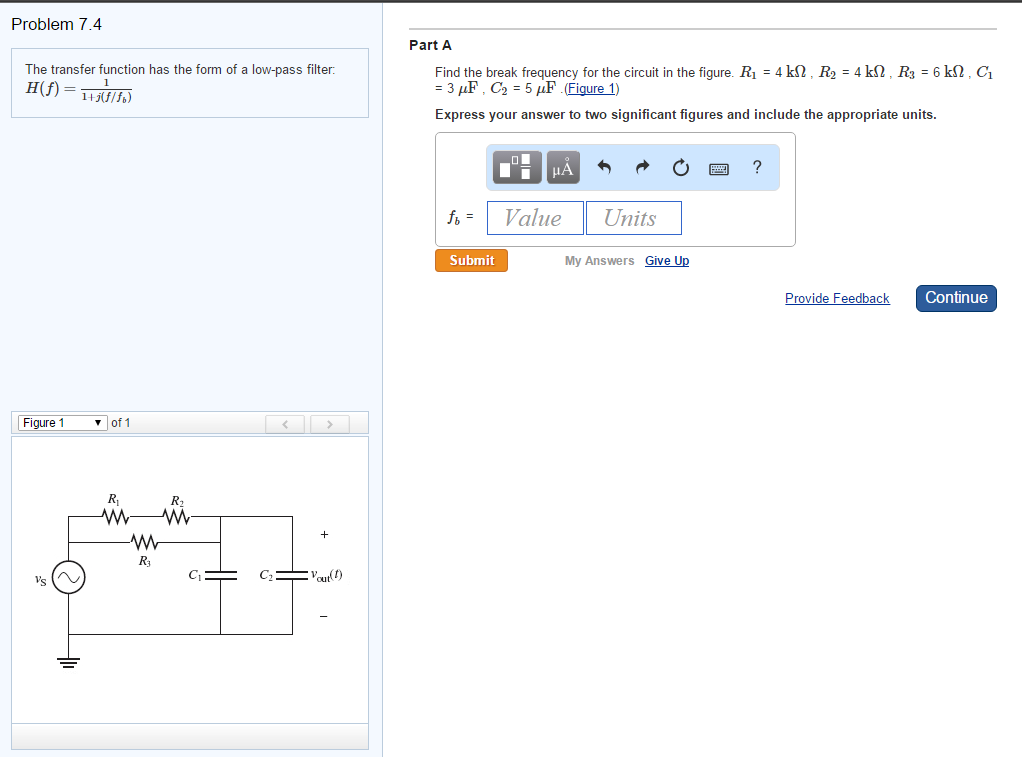Viewport: 1022px width, 757px height.
Task: Select the µÅ units symbol tool
Action: click(x=562, y=167)
